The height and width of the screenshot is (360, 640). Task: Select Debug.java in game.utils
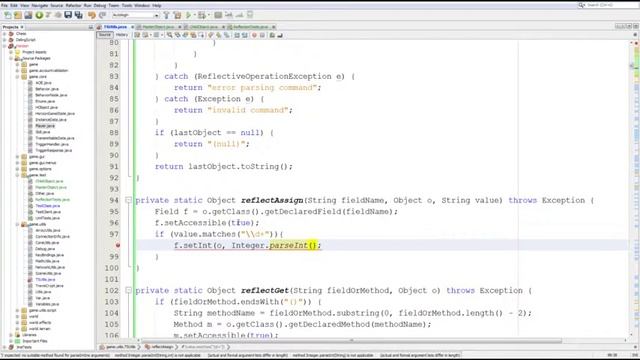pos(45,249)
